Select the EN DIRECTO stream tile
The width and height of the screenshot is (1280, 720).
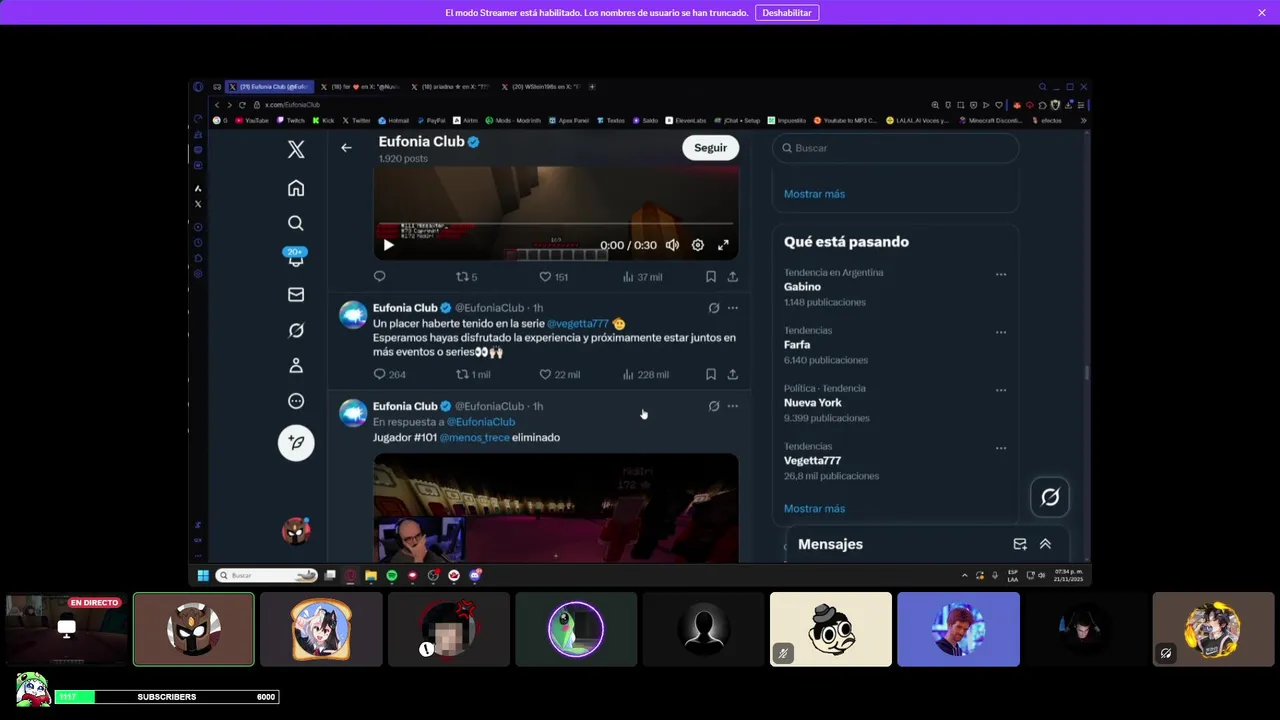66,629
